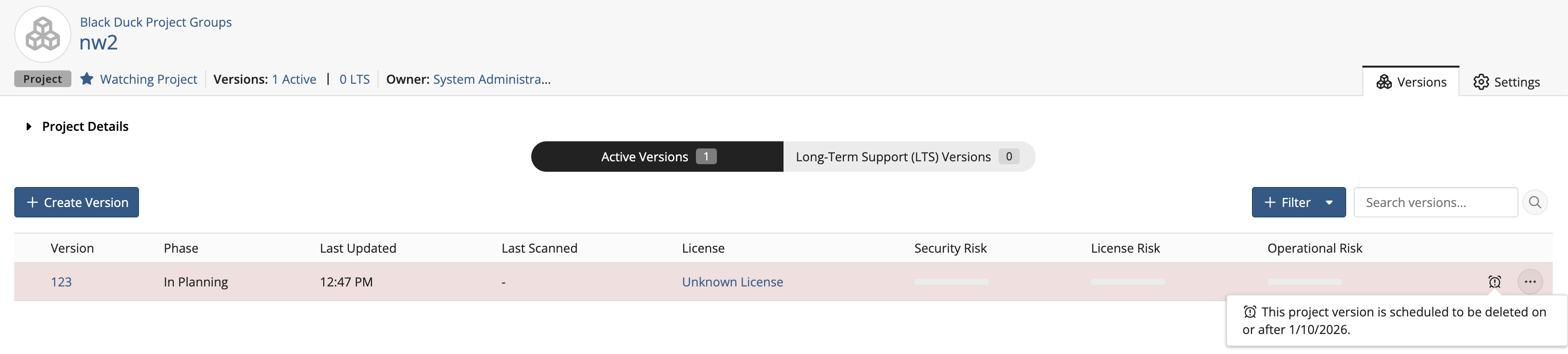Open the Settings tab
Screen dimensions: 1568x354
pyautogui.click(x=1507, y=82)
